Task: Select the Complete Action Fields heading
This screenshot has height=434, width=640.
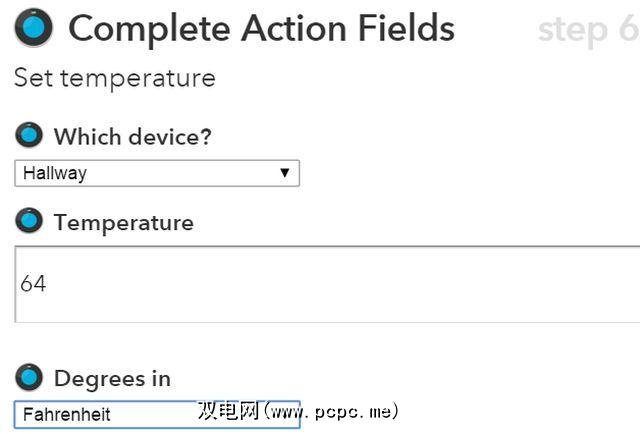Action: point(261,29)
